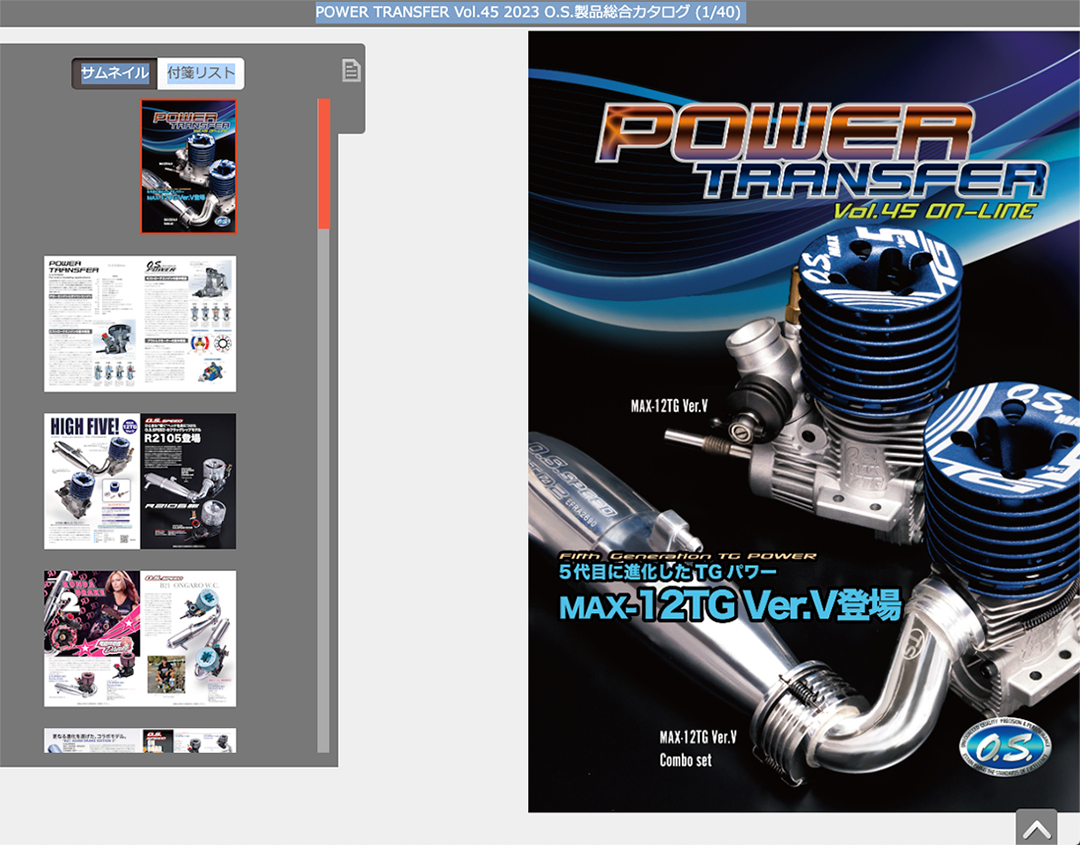Click the orange thumbnail scrollbar handle
Viewport: 1080px width, 845px height.
tap(324, 163)
